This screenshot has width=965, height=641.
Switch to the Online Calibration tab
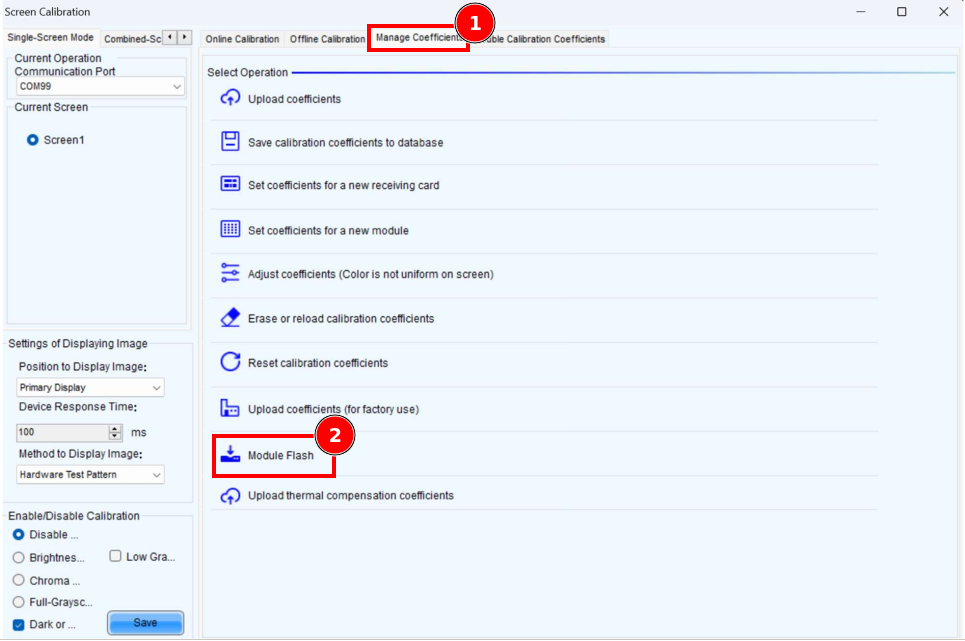[242, 39]
